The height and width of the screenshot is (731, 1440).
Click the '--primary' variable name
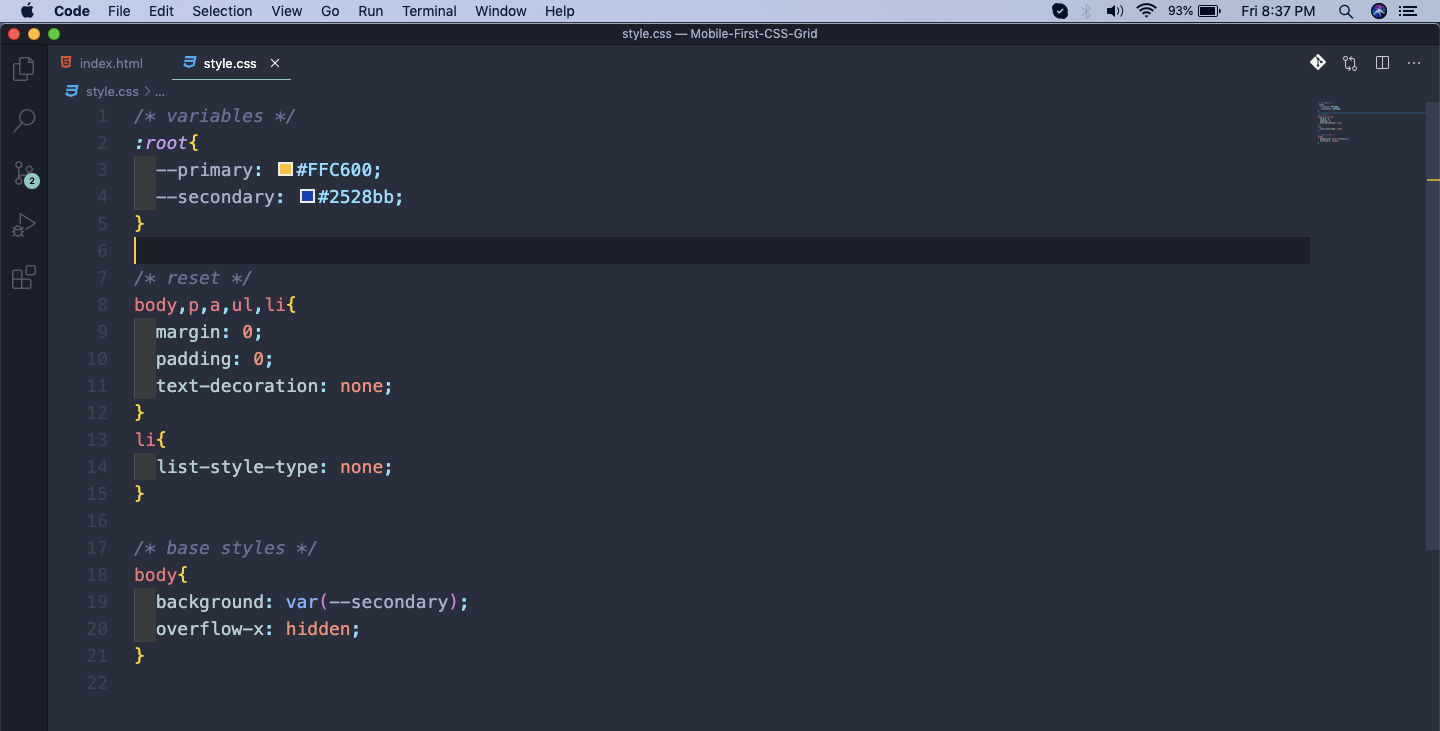pyautogui.click(x=204, y=169)
